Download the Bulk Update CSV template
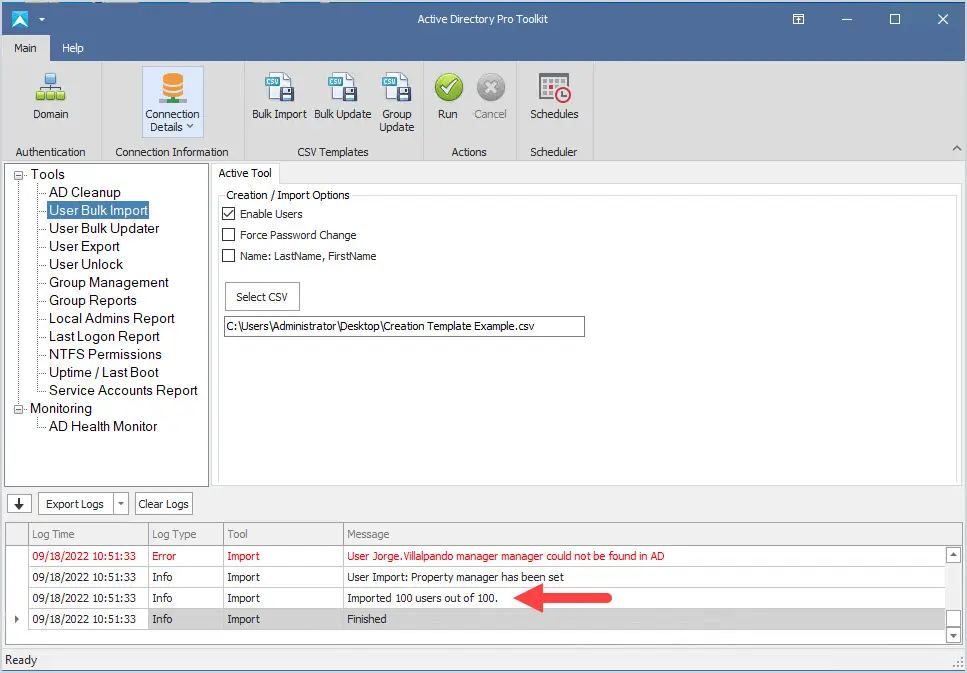 (x=343, y=97)
